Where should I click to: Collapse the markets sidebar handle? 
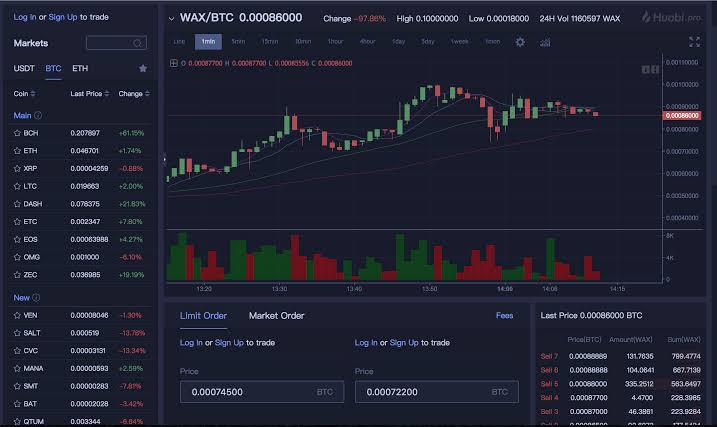[x=164, y=160]
